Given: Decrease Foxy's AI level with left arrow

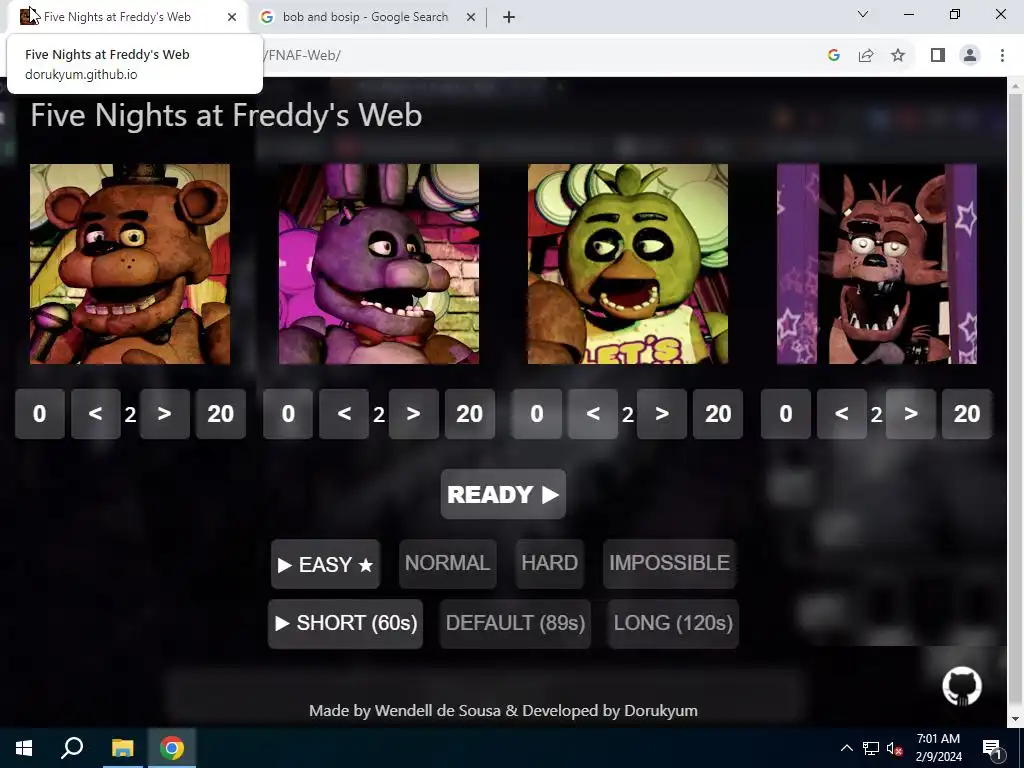Looking at the screenshot, I should tap(842, 413).
